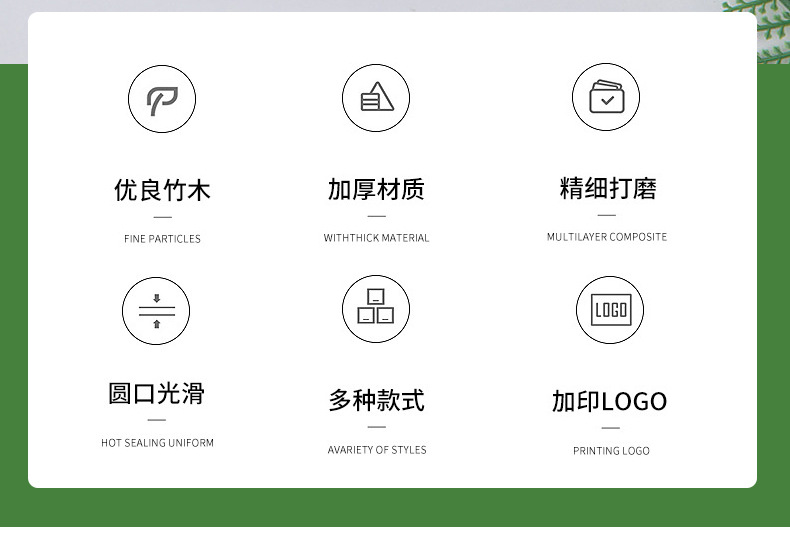Select the 圆口光滑 heading
The image size is (790, 543).
point(157,393)
